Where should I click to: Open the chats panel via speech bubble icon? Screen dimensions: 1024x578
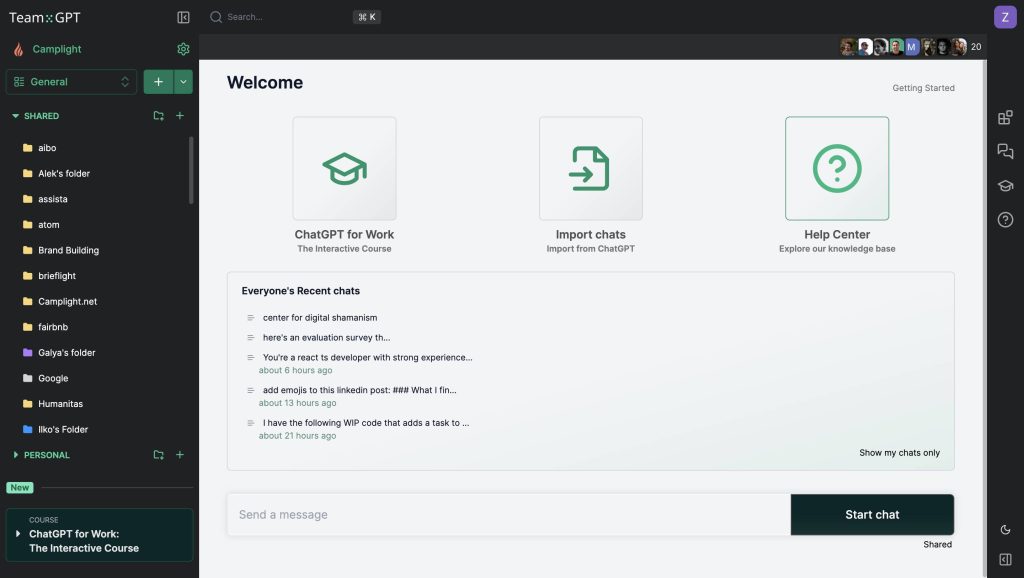[x=1004, y=151]
